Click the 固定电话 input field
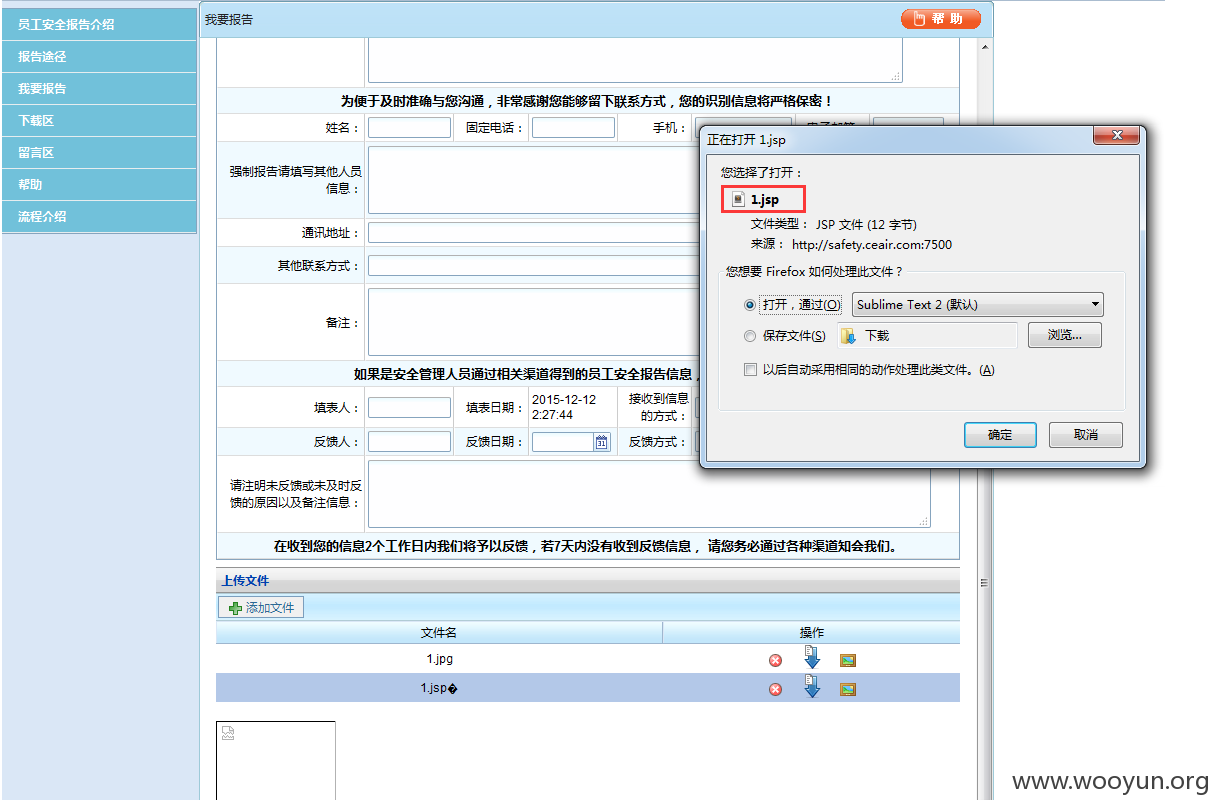1218x810 pixels. pos(573,128)
